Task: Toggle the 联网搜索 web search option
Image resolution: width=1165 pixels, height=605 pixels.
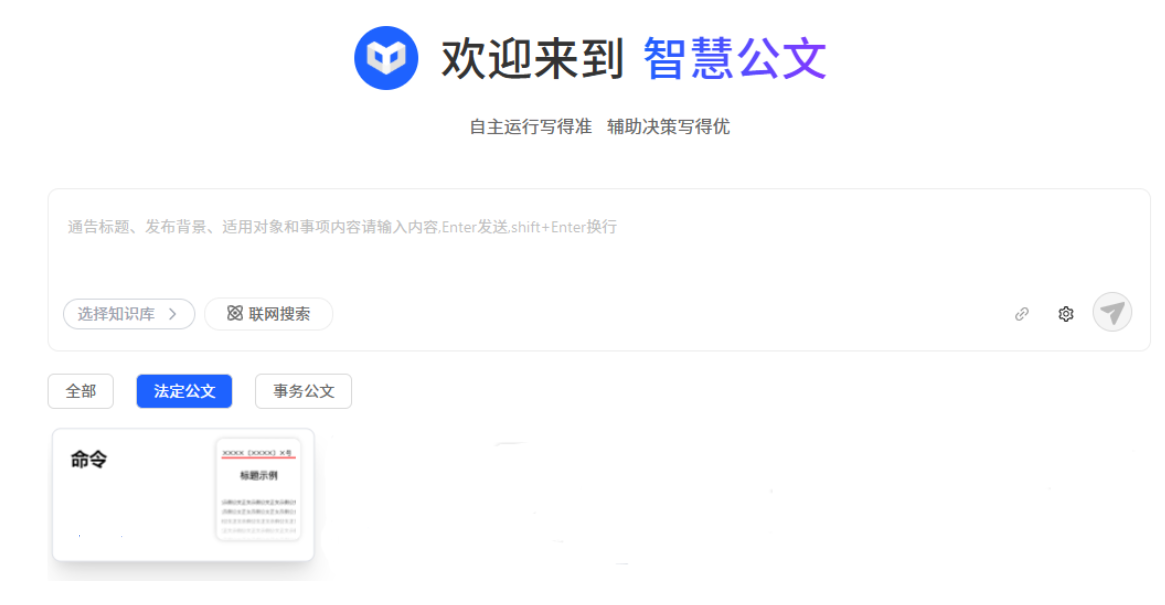Action: 268,314
